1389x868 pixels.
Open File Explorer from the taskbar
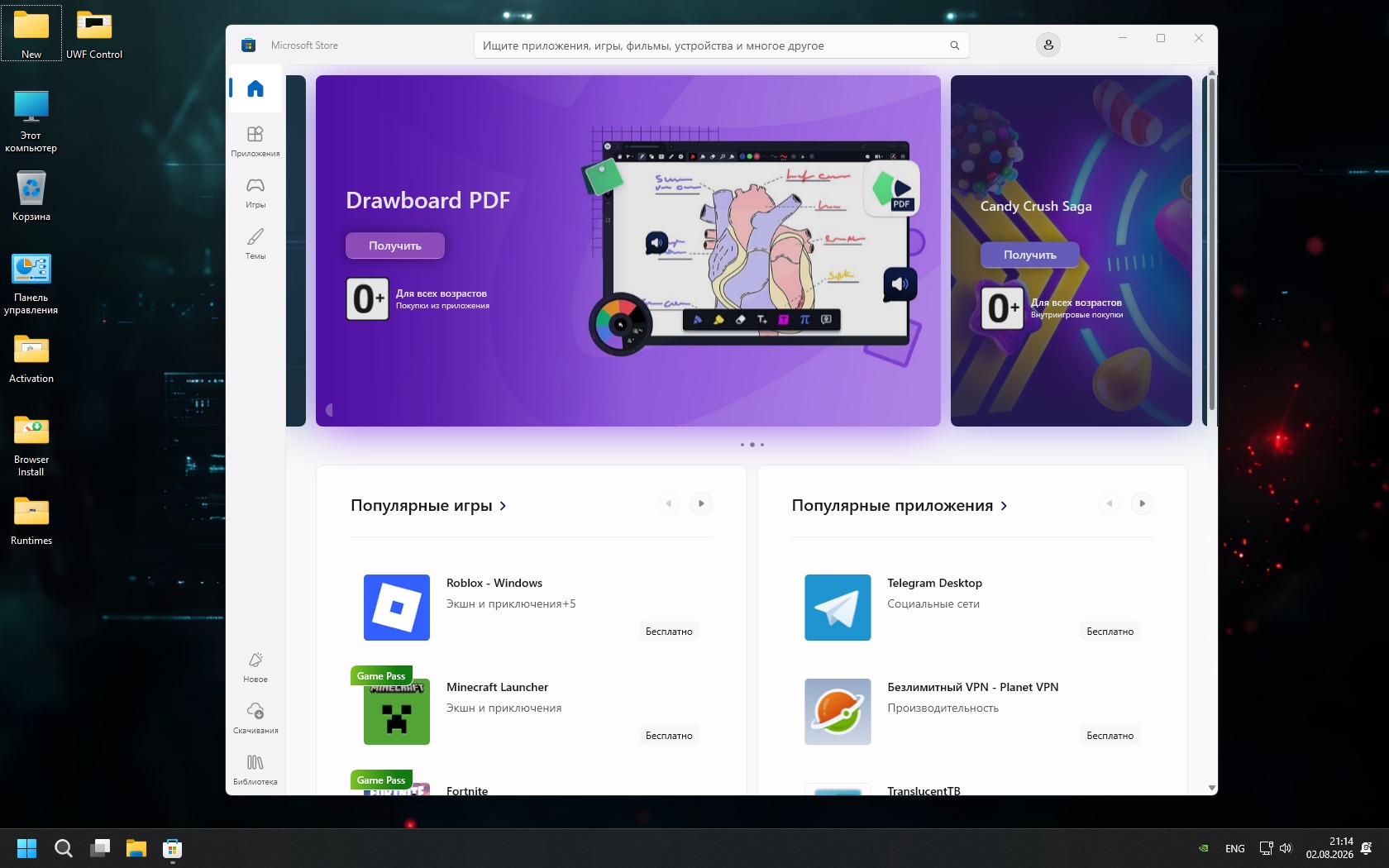pos(136,848)
